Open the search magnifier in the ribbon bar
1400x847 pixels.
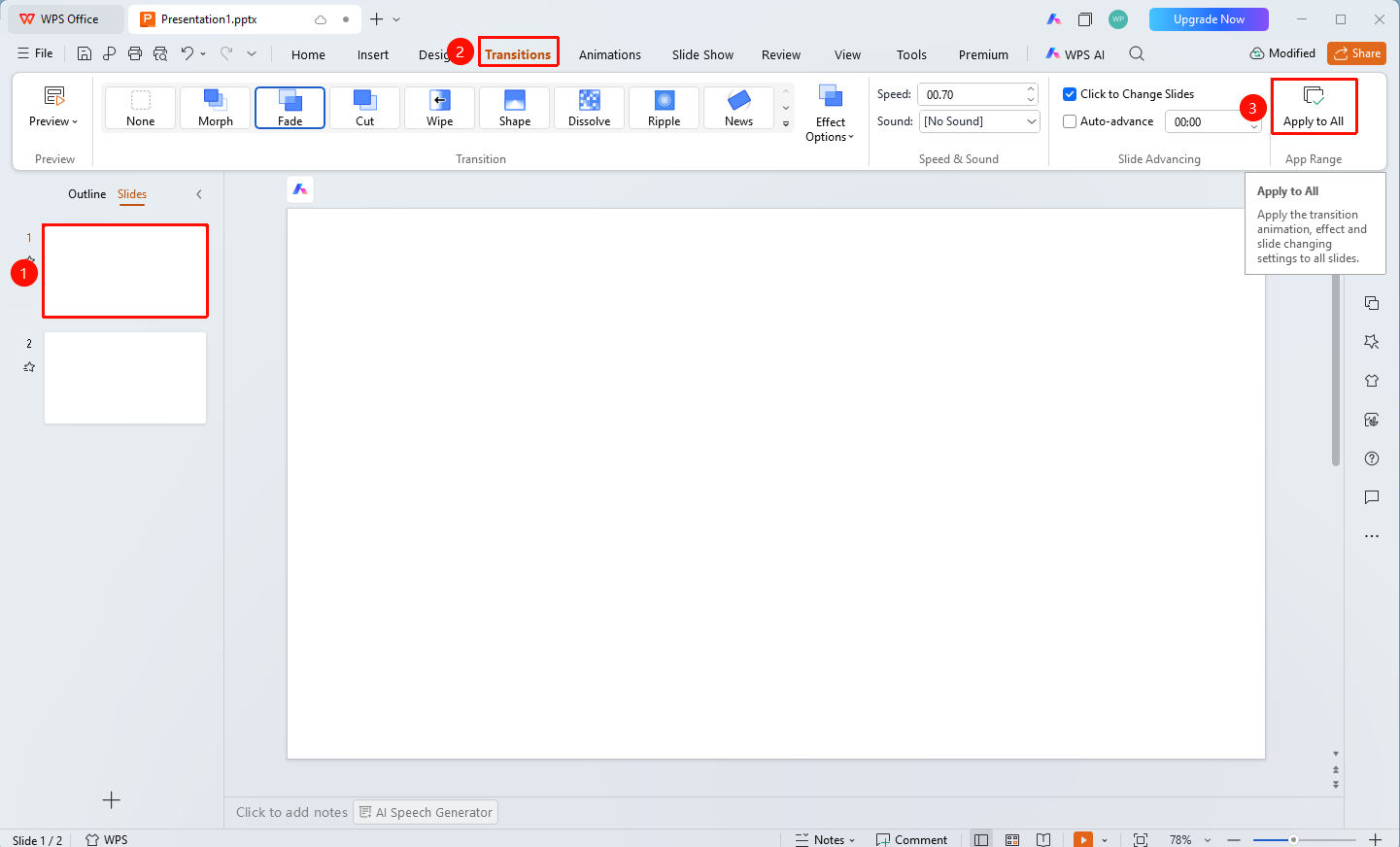(1137, 53)
